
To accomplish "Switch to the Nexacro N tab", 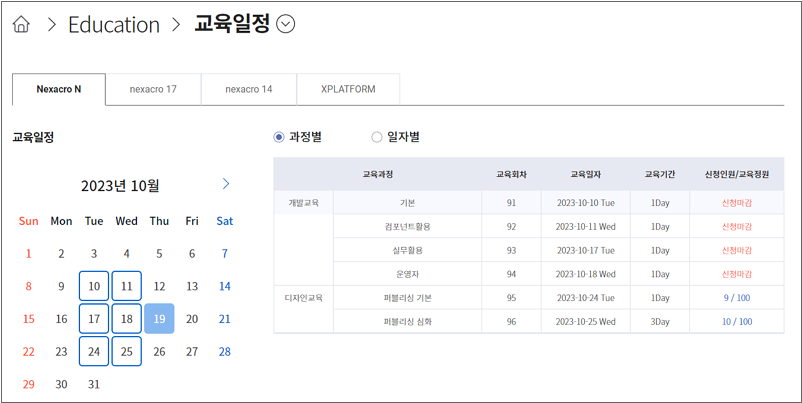I will [x=59, y=89].
